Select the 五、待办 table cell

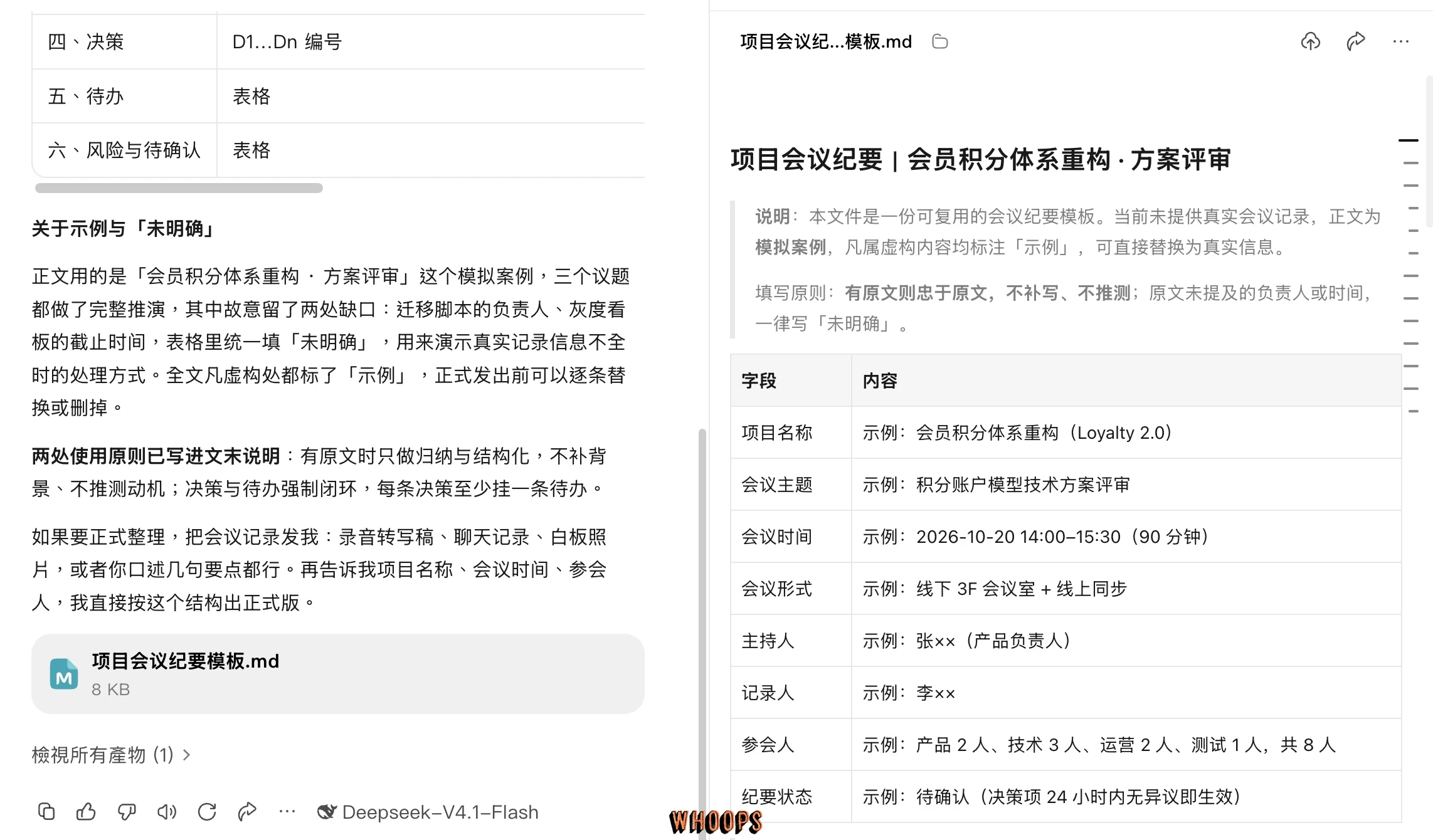tap(124, 96)
